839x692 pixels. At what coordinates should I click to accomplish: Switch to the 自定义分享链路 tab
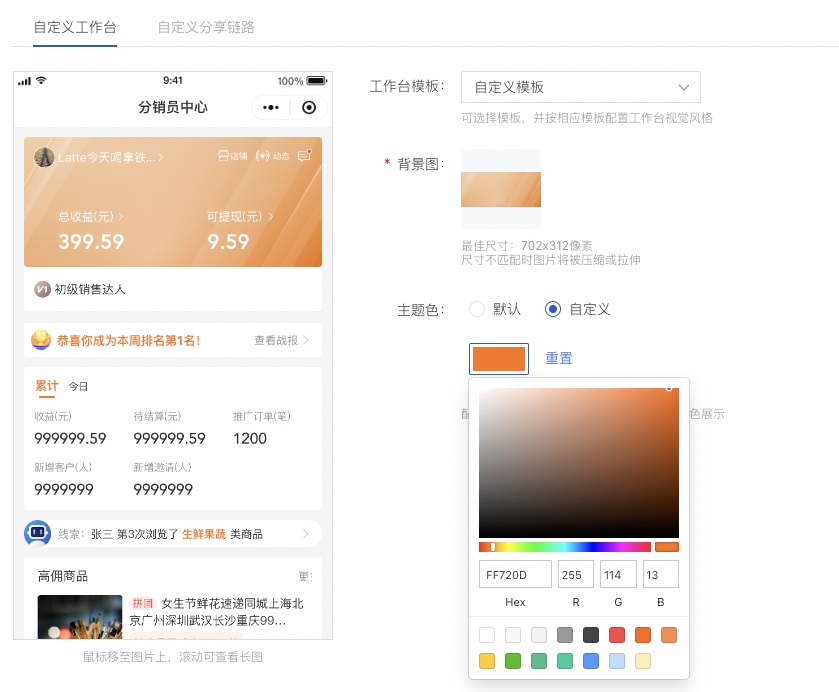coord(206,27)
